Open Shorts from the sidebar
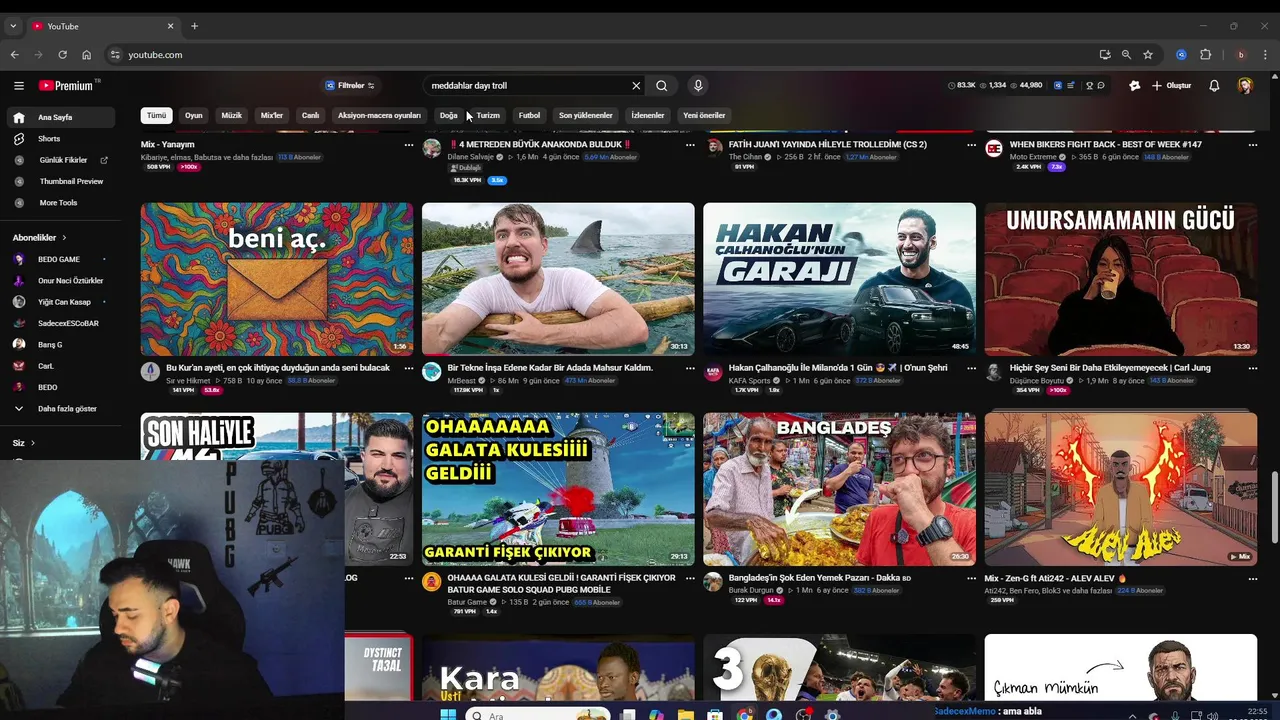The image size is (1280, 720). [62, 139]
